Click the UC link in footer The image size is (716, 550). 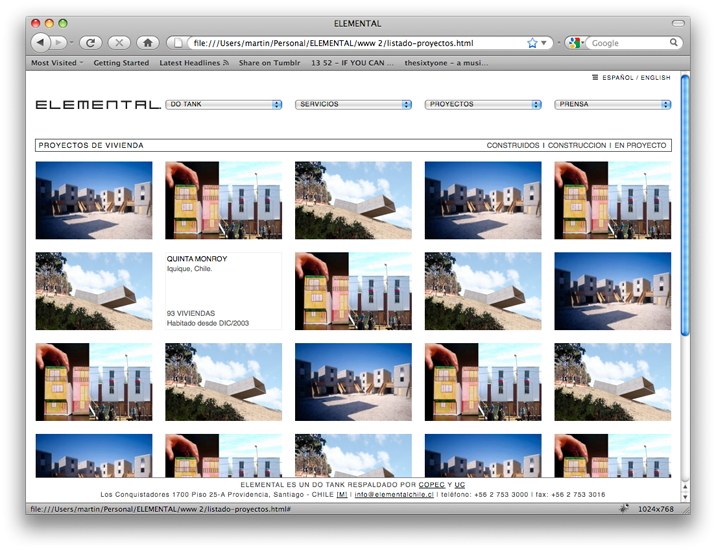pyautogui.click(x=460, y=485)
